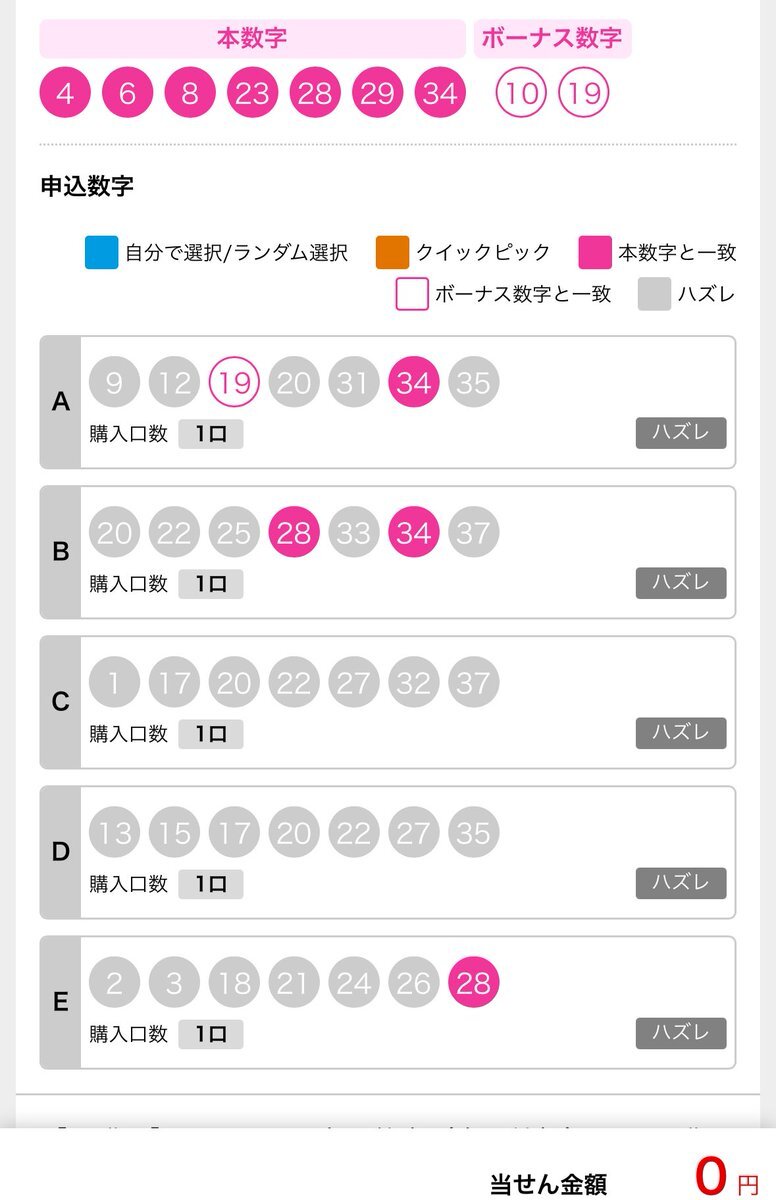Click bonus number ball 10
The width and height of the screenshot is (776, 1200).
click(x=521, y=93)
